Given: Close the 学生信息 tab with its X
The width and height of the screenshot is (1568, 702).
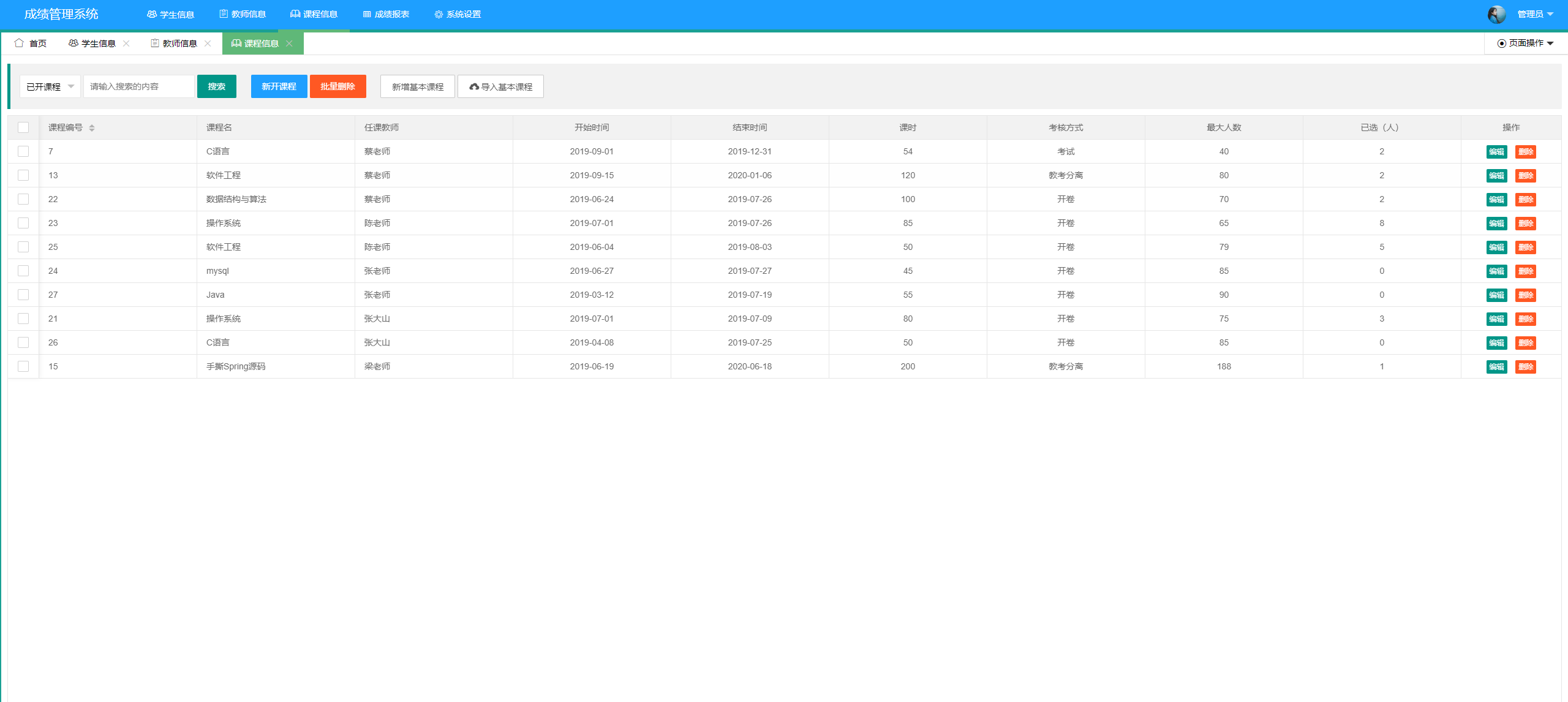Looking at the screenshot, I should pos(126,43).
